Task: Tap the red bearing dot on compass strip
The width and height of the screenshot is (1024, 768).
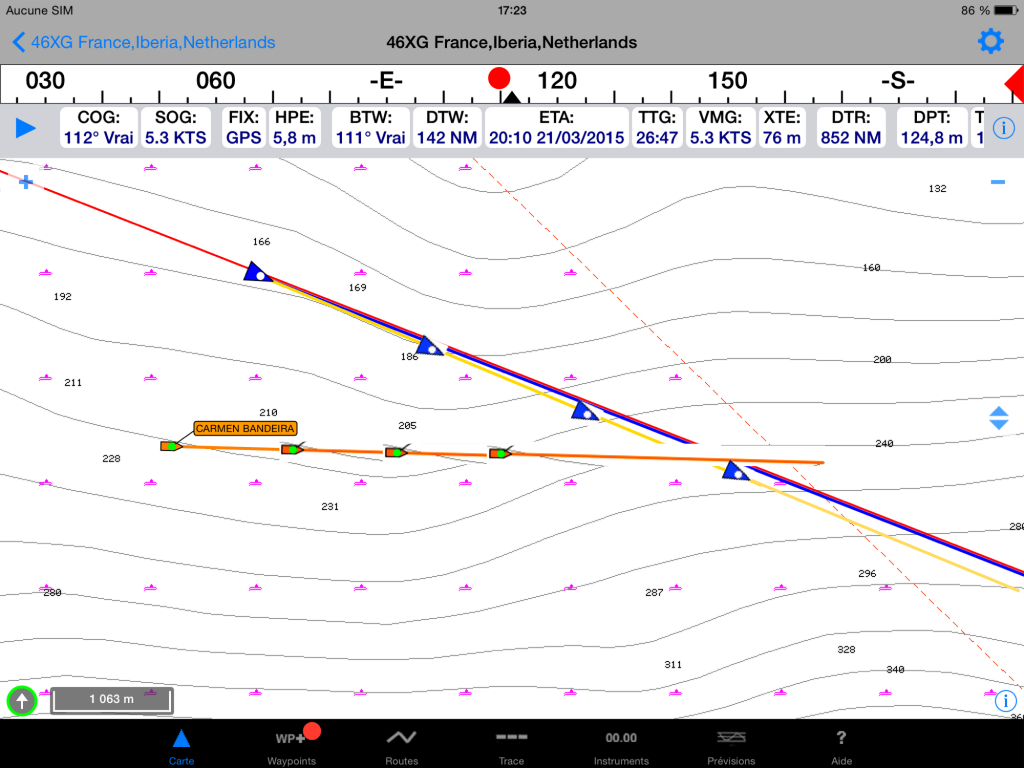Action: 499,78
